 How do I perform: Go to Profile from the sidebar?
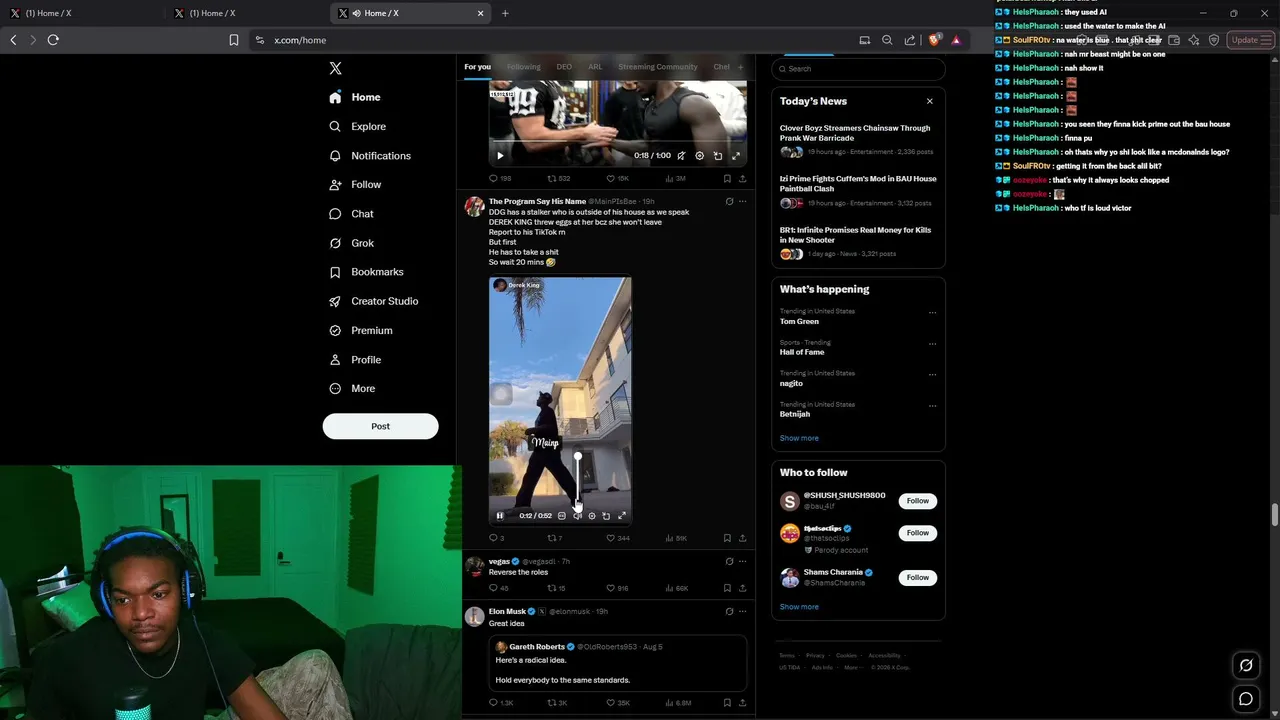click(355, 359)
